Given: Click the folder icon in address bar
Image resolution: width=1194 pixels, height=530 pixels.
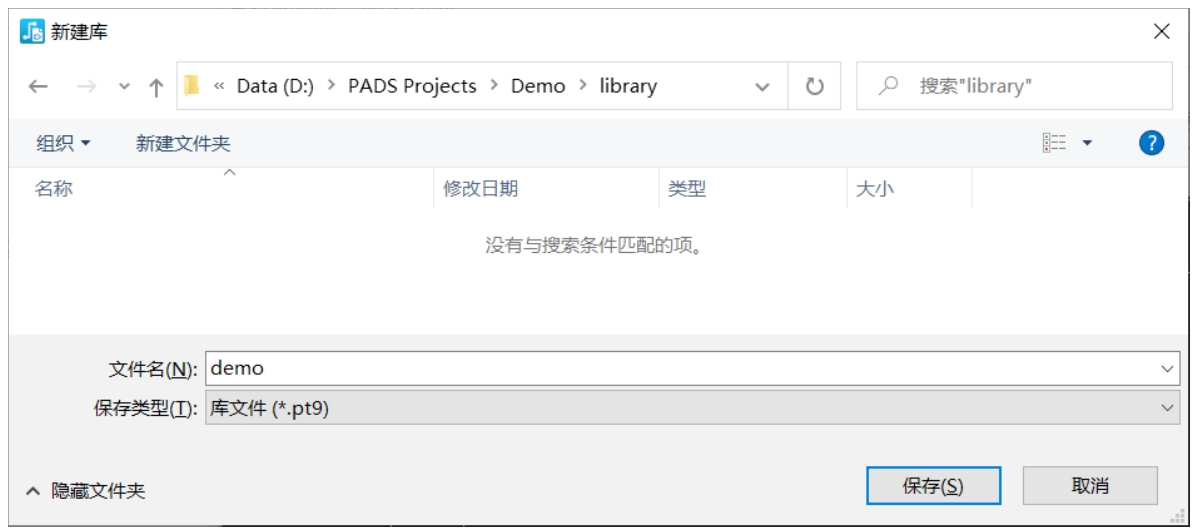Looking at the screenshot, I should pos(192,85).
